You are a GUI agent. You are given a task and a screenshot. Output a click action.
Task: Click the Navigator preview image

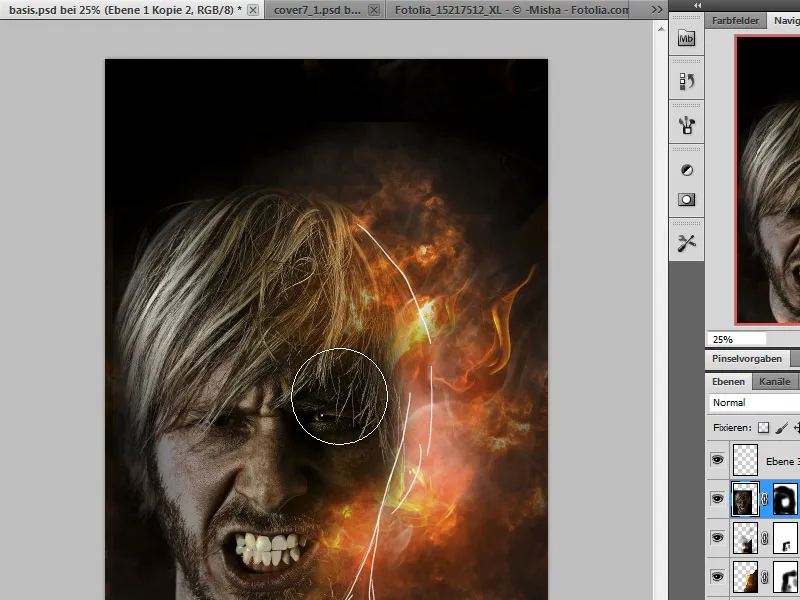768,180
